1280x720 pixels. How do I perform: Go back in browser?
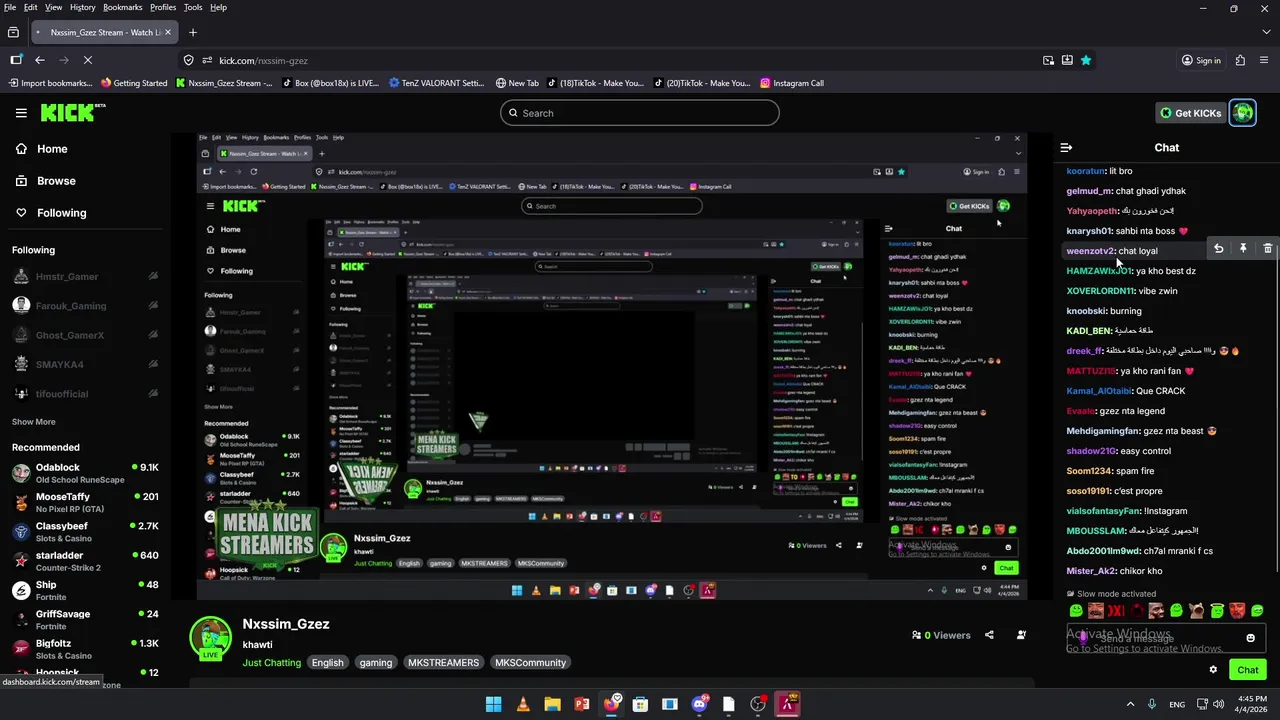(40, 60)
